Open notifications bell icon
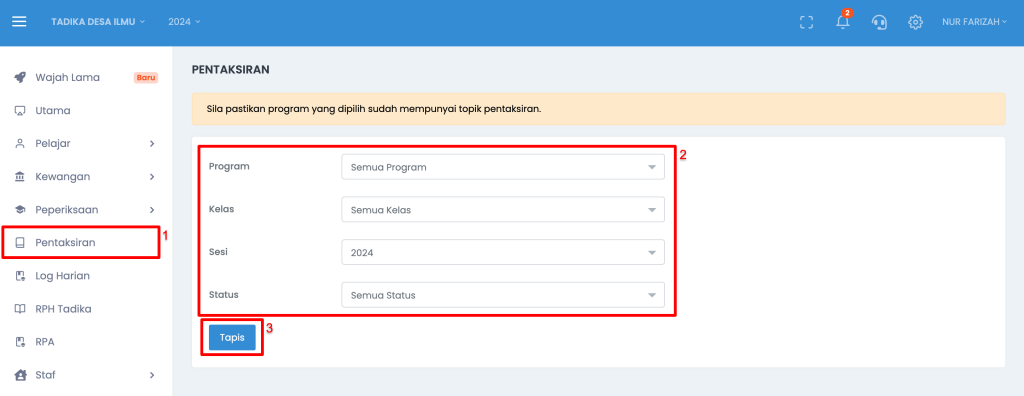Image resolution: width=1024 pixels, height=396 pixels. pyautogui.click(x=843, y=22)
